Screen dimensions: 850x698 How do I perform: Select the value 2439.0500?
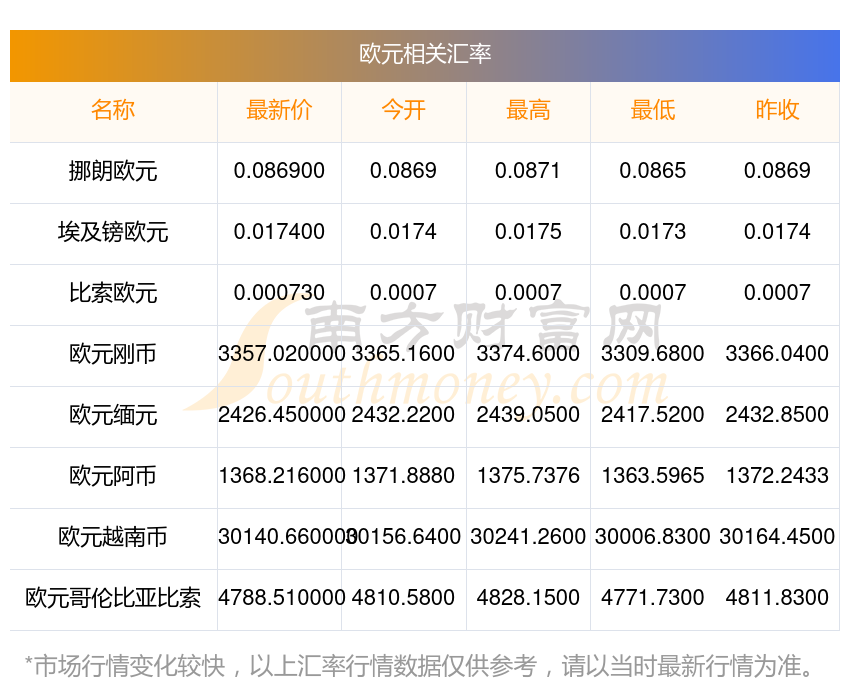tap(528, 415)
